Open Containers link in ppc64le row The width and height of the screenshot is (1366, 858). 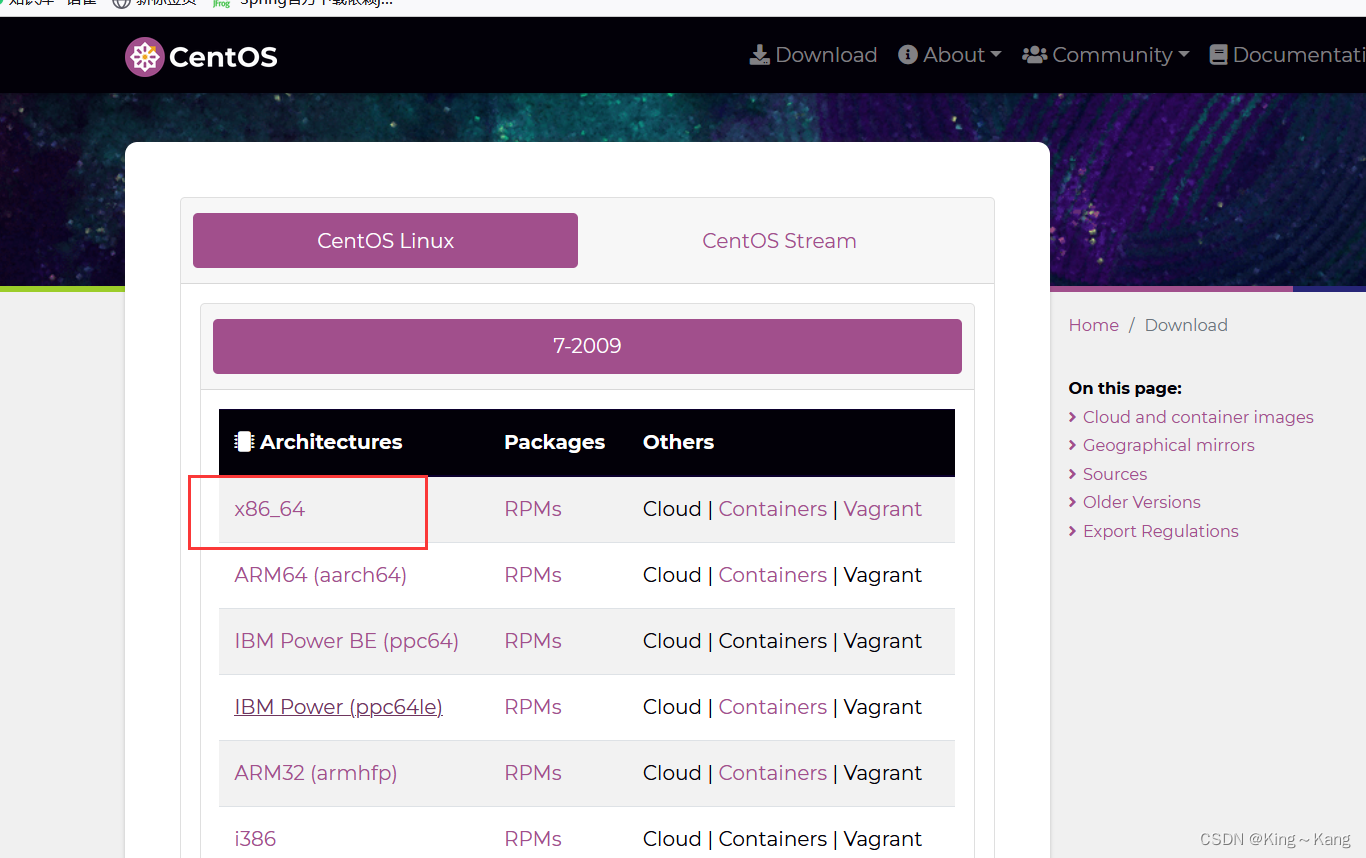tap(772, 707)
